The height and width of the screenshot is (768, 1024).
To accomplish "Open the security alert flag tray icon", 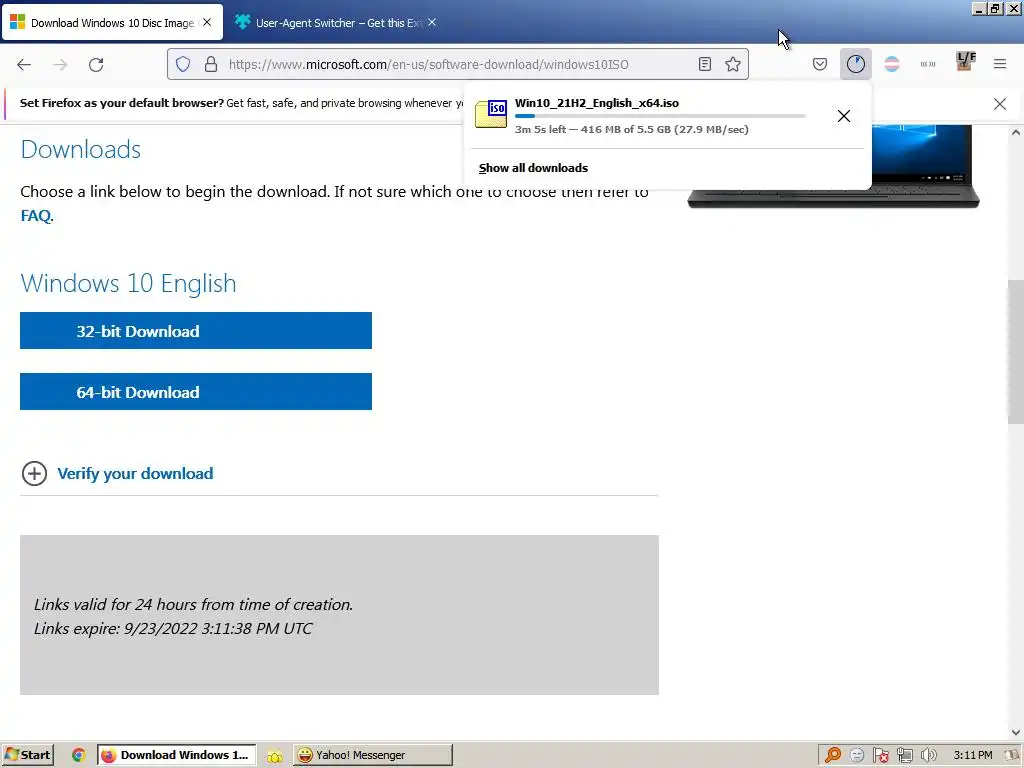I will (880, 755).
